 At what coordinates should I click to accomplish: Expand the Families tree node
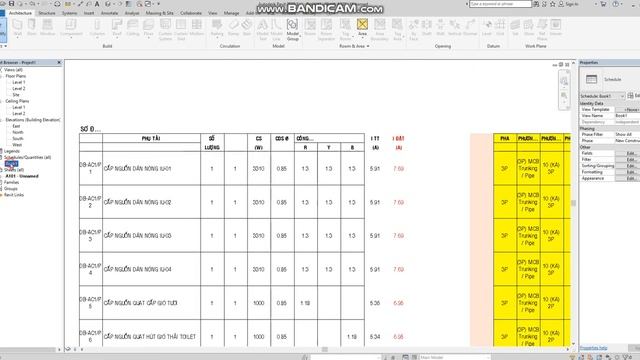pos(2,182)
